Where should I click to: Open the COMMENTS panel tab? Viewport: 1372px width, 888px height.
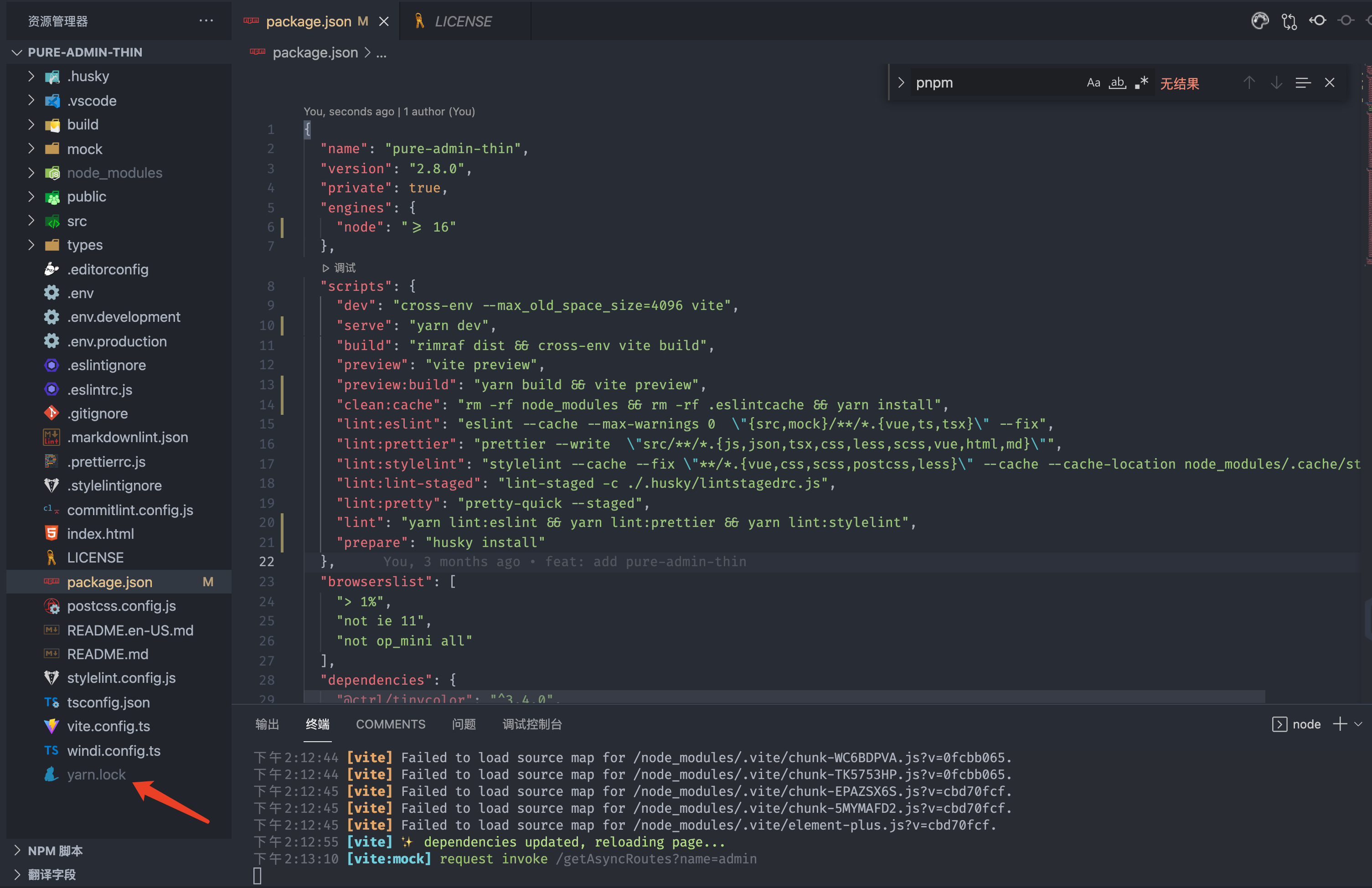[390, 724]
